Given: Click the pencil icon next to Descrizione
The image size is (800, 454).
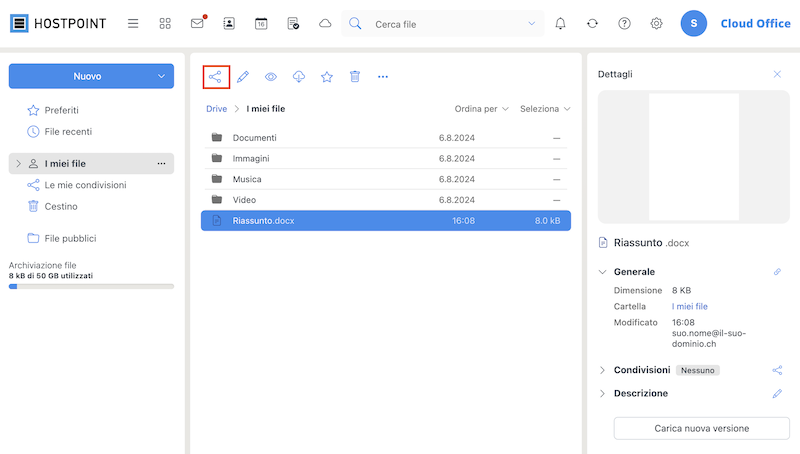Looking at the screenshot, I should [777, 394].
